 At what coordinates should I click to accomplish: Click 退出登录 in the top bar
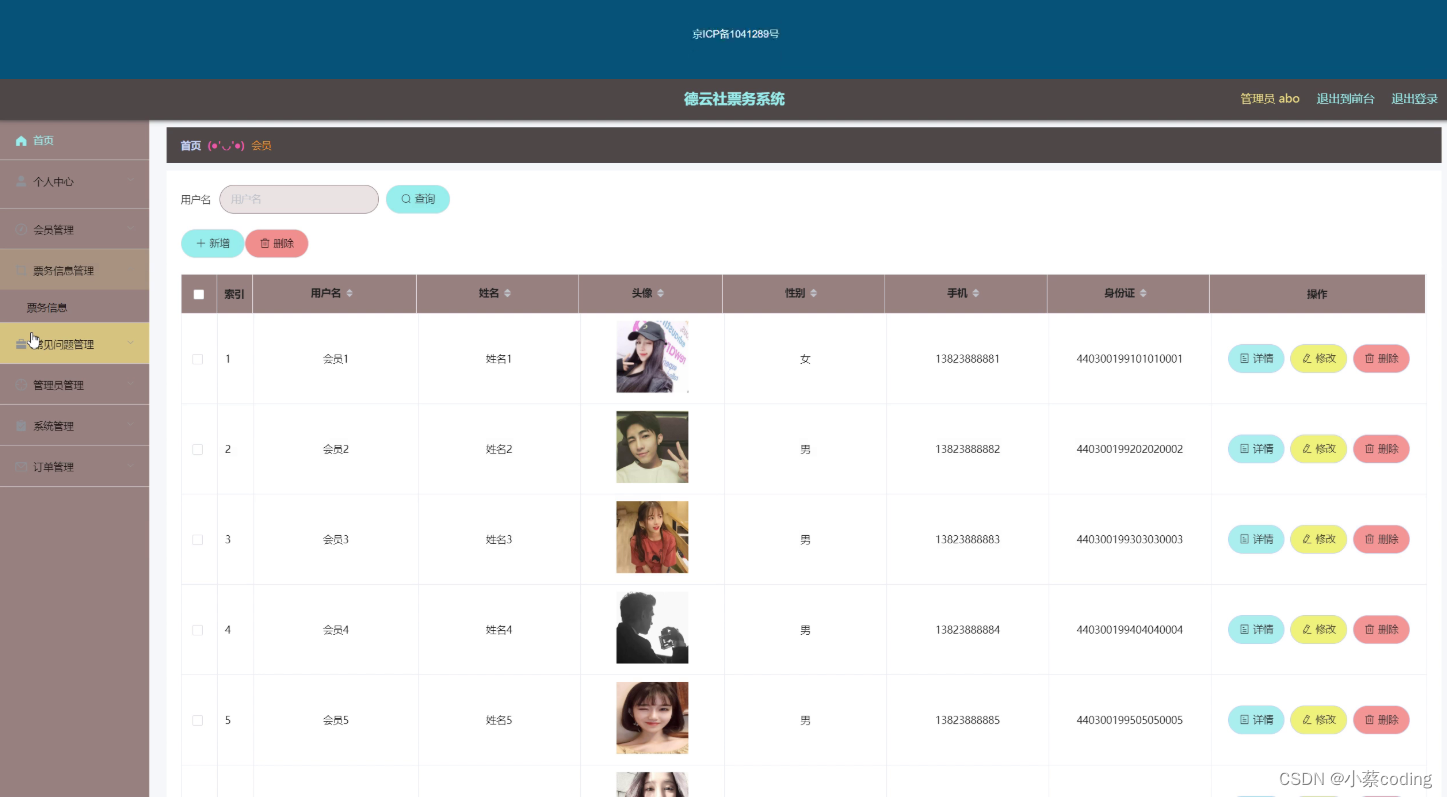click(1414, 99)
